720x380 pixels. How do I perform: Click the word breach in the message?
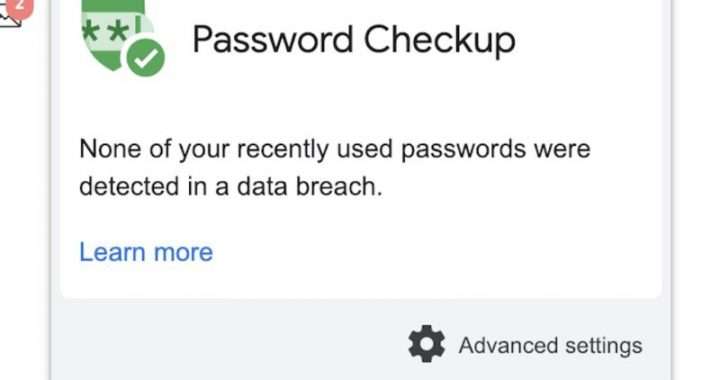(x=338, y=186)
